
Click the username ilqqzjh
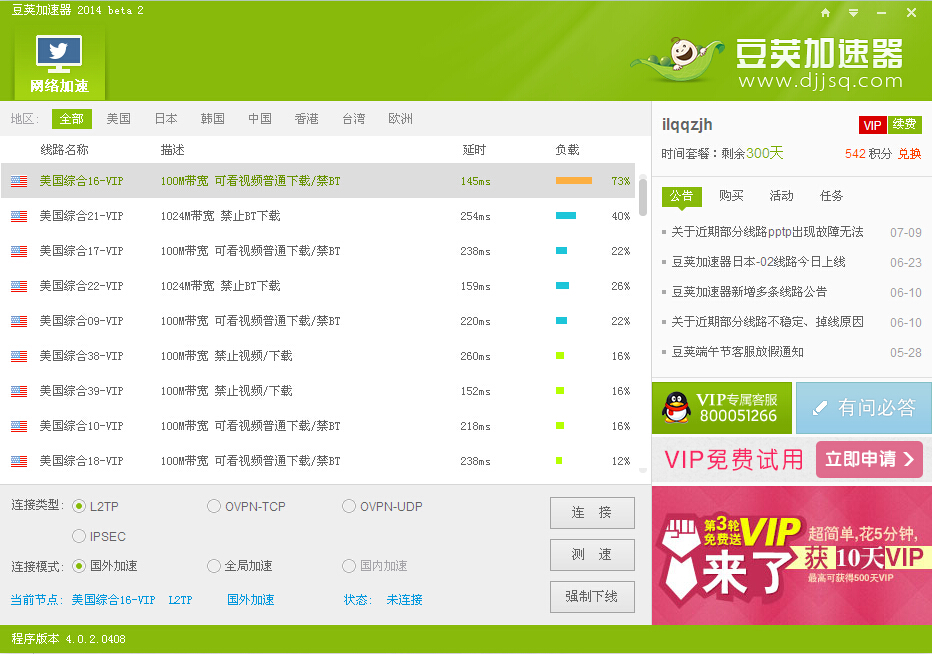[x=687, y=125]
